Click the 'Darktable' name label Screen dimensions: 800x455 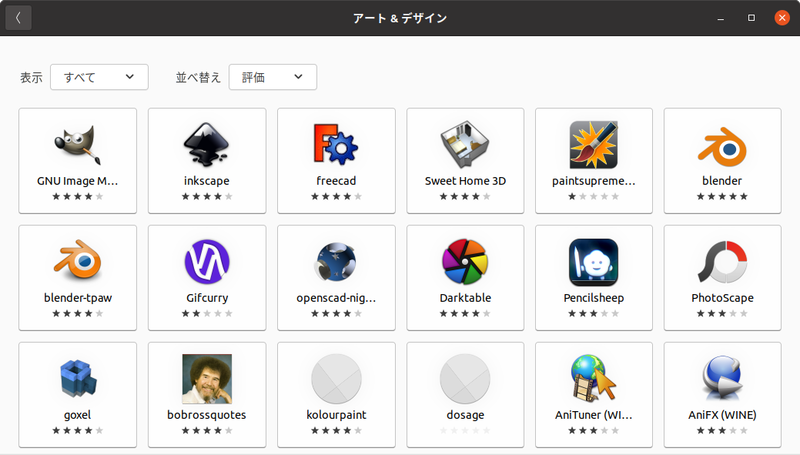[x=465, y=298]
